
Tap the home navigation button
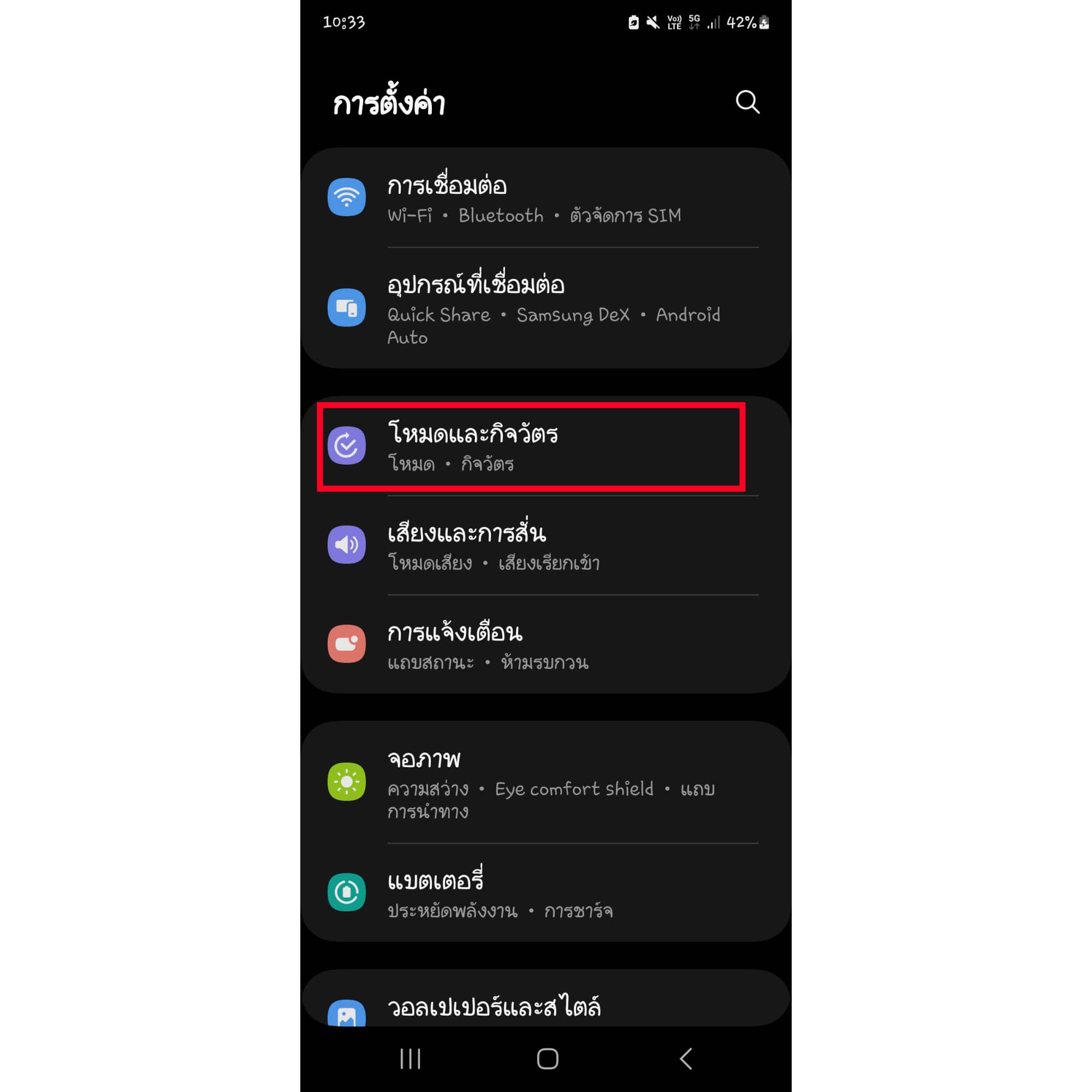547,1059
